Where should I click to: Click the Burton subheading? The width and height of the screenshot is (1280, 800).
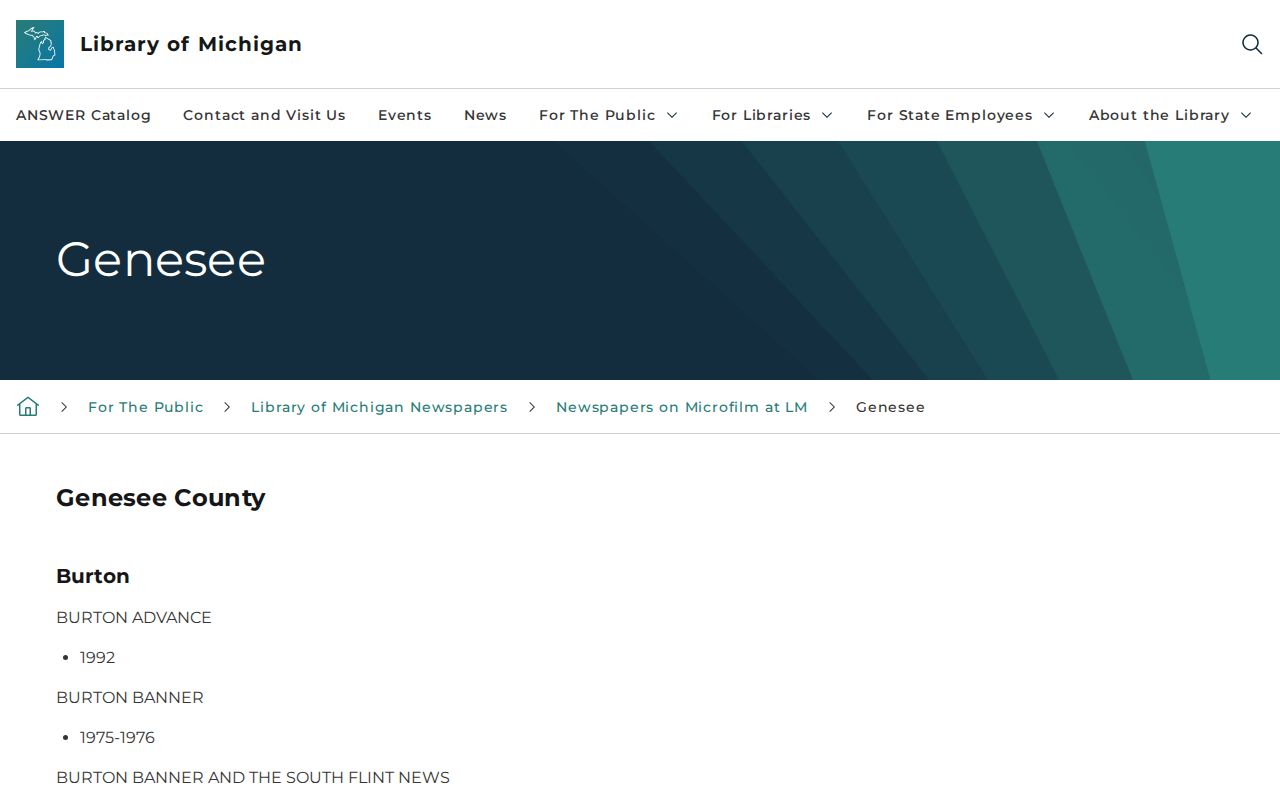point(93,576)
